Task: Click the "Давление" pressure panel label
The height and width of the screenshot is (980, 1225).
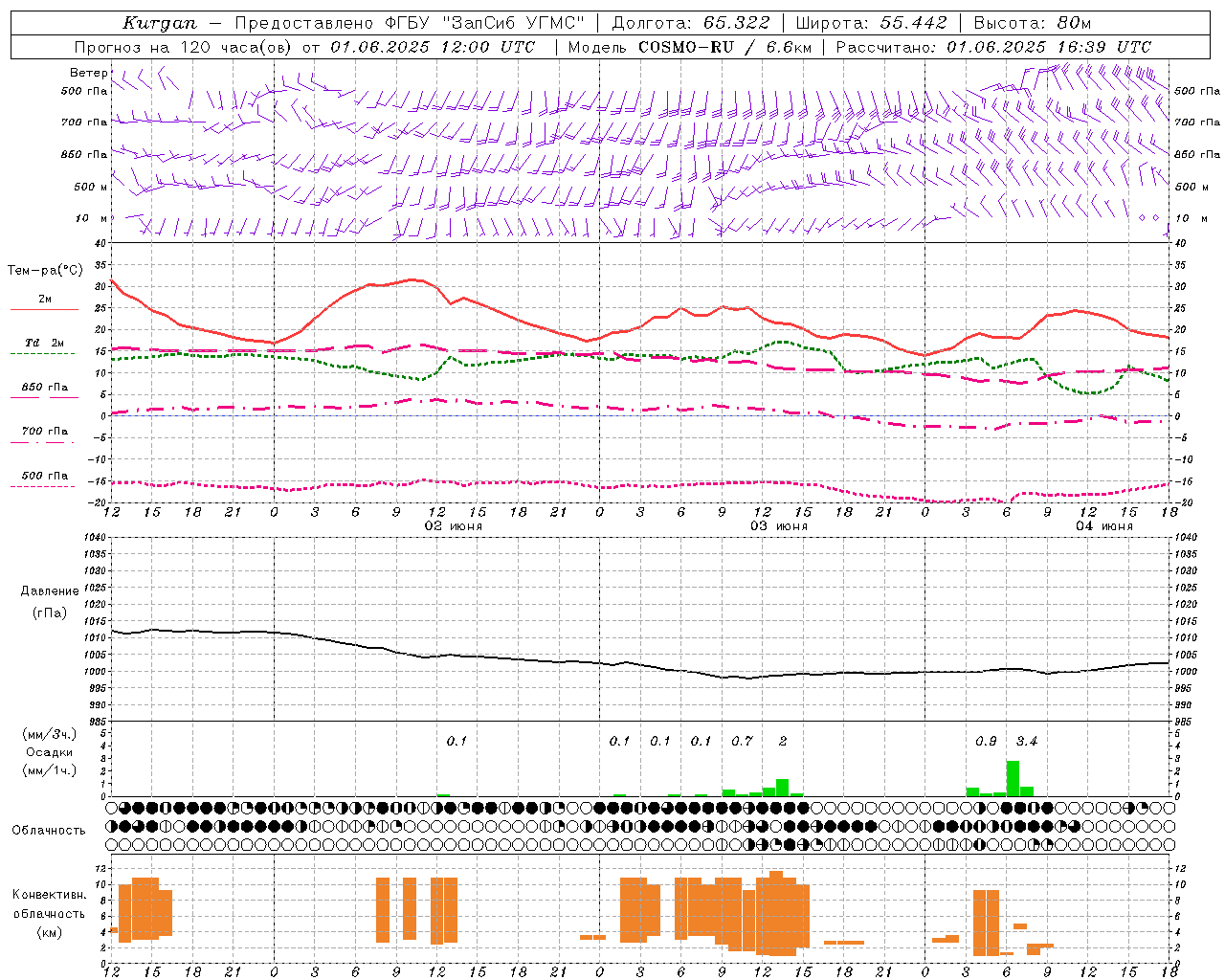Action: click(x=50, y=590)
